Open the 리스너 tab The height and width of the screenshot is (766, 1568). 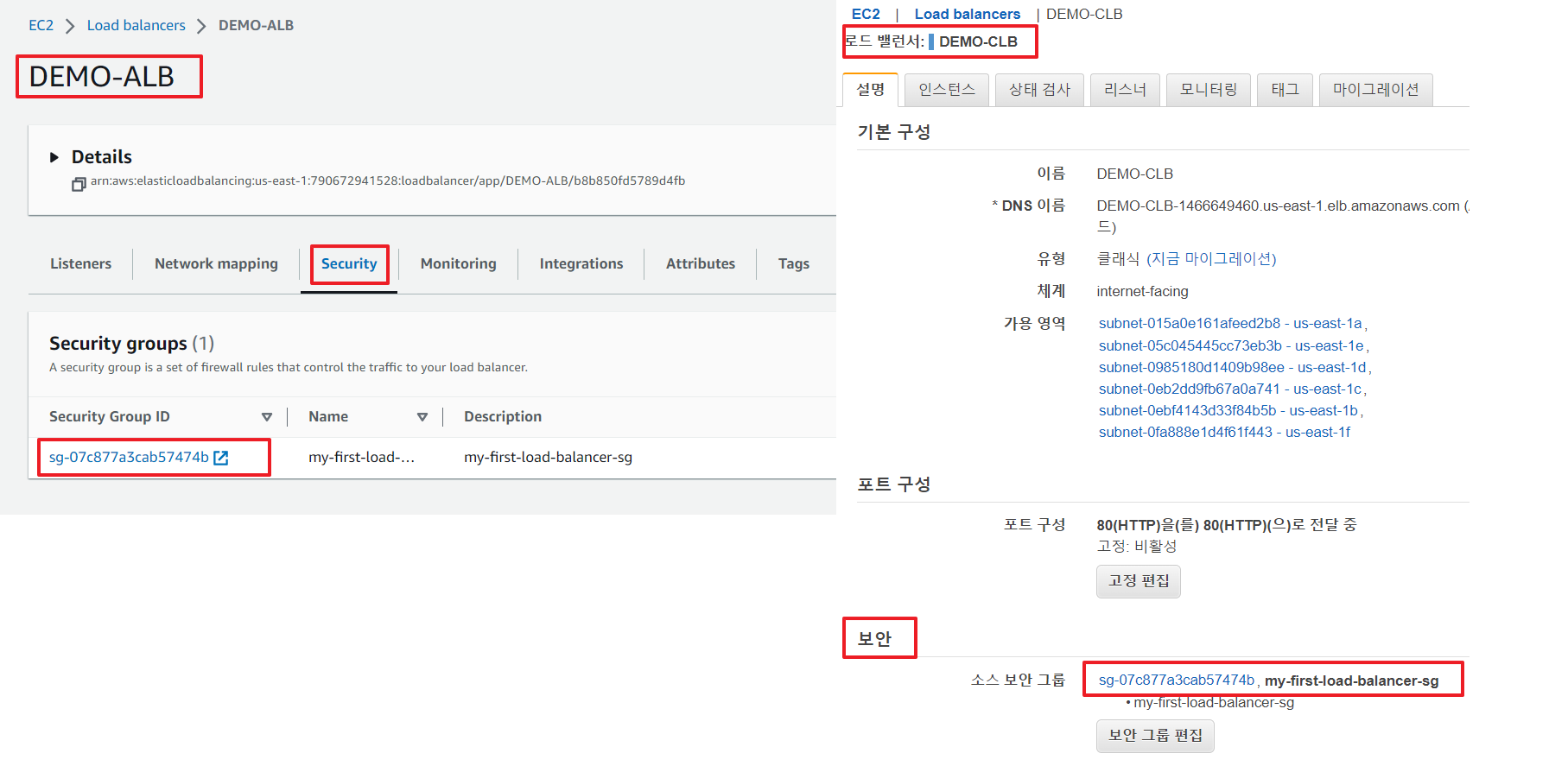coord(1125,90)
